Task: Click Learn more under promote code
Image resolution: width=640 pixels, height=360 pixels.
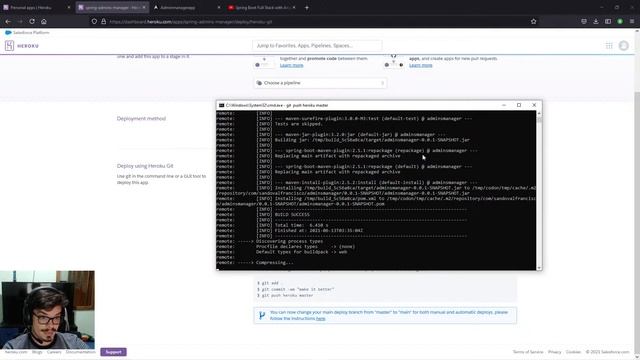Action: coord(291,65)
